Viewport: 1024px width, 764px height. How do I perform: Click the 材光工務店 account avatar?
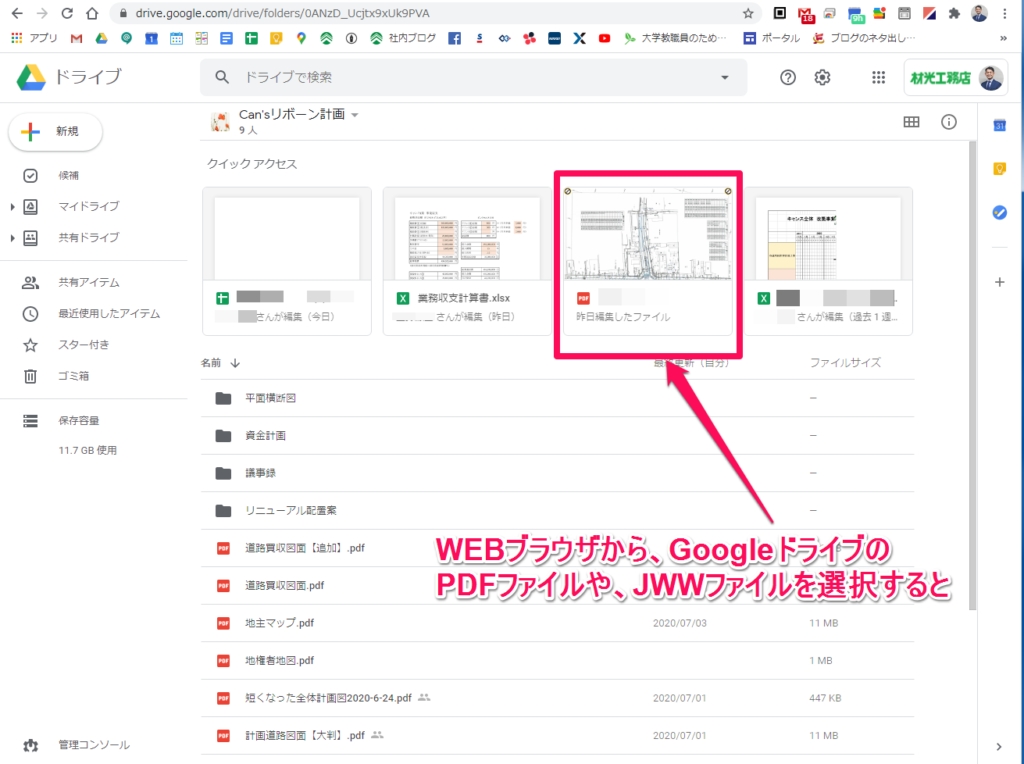pyautogui.click(x=991, y=78)
